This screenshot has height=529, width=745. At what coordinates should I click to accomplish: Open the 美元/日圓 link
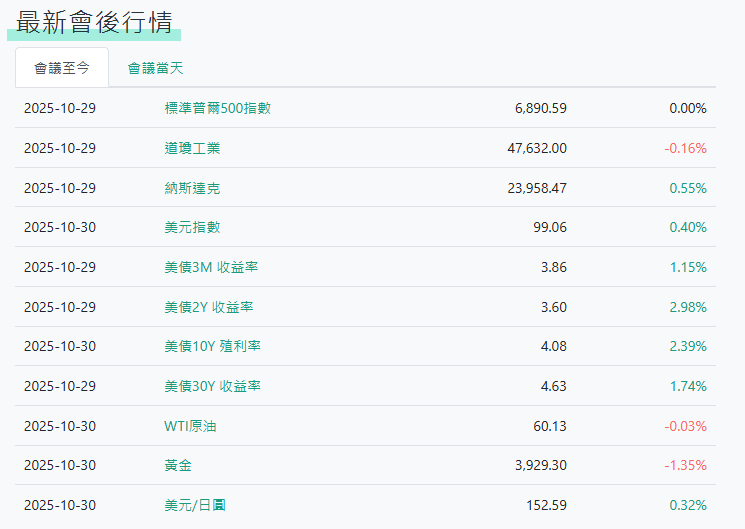[195, 505]
